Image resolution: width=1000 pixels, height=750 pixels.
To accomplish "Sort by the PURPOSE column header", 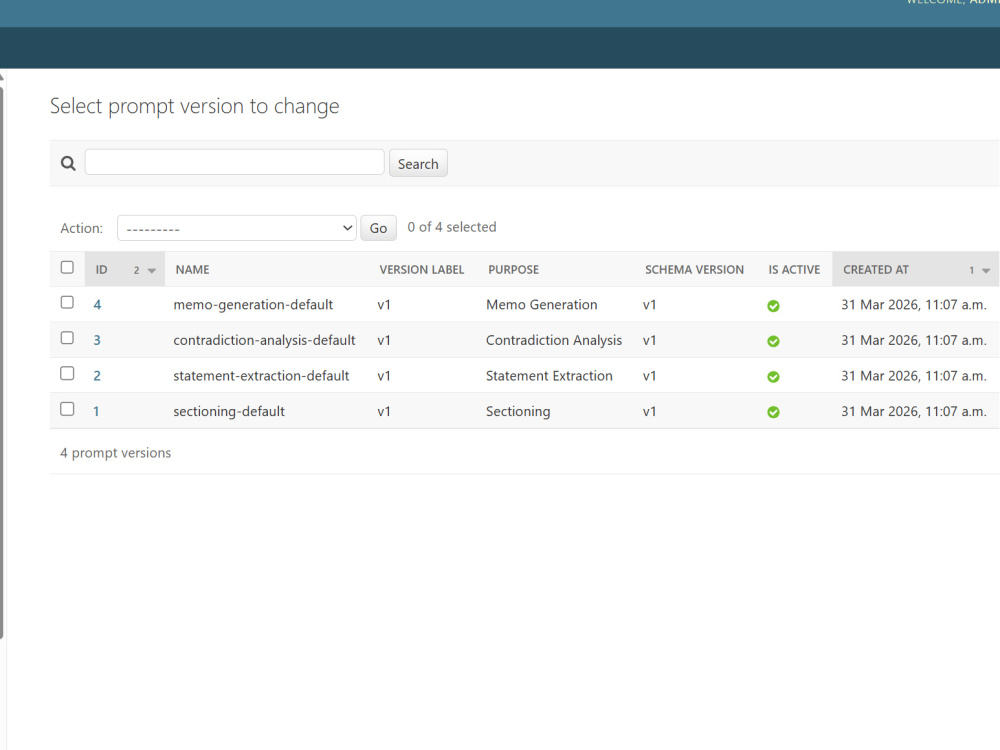I will (x=513, y=270).
